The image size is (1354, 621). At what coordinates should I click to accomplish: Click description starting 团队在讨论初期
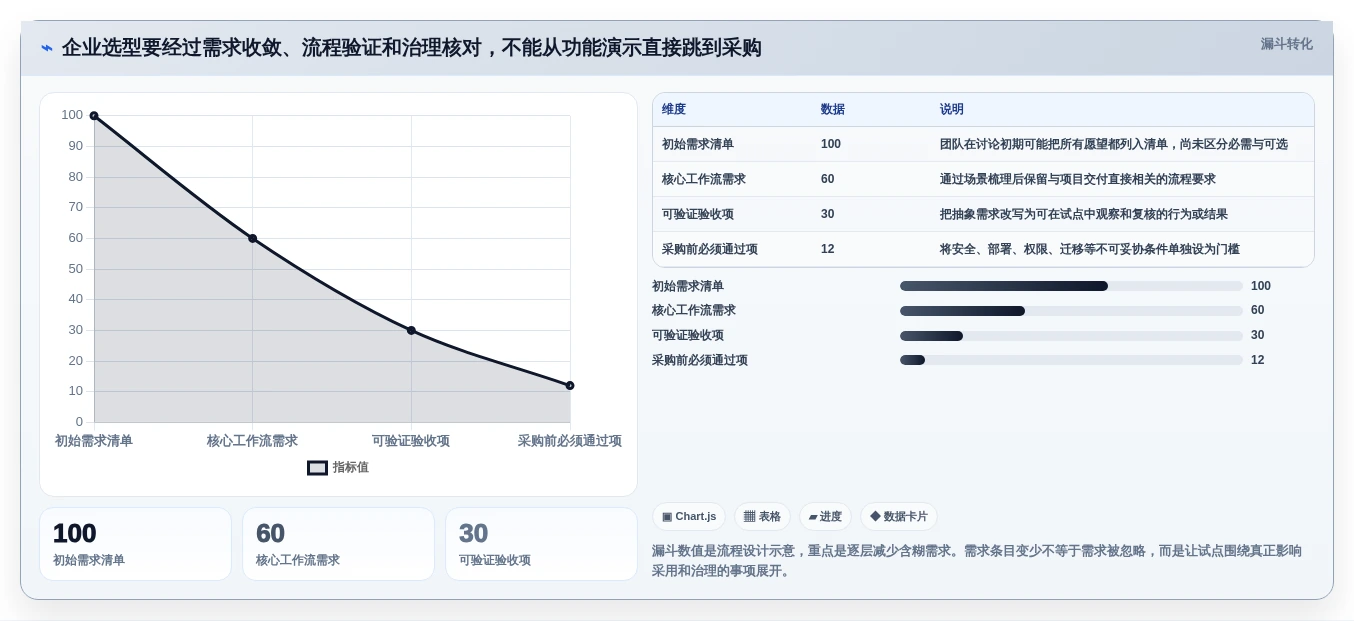pos(1114,144)
